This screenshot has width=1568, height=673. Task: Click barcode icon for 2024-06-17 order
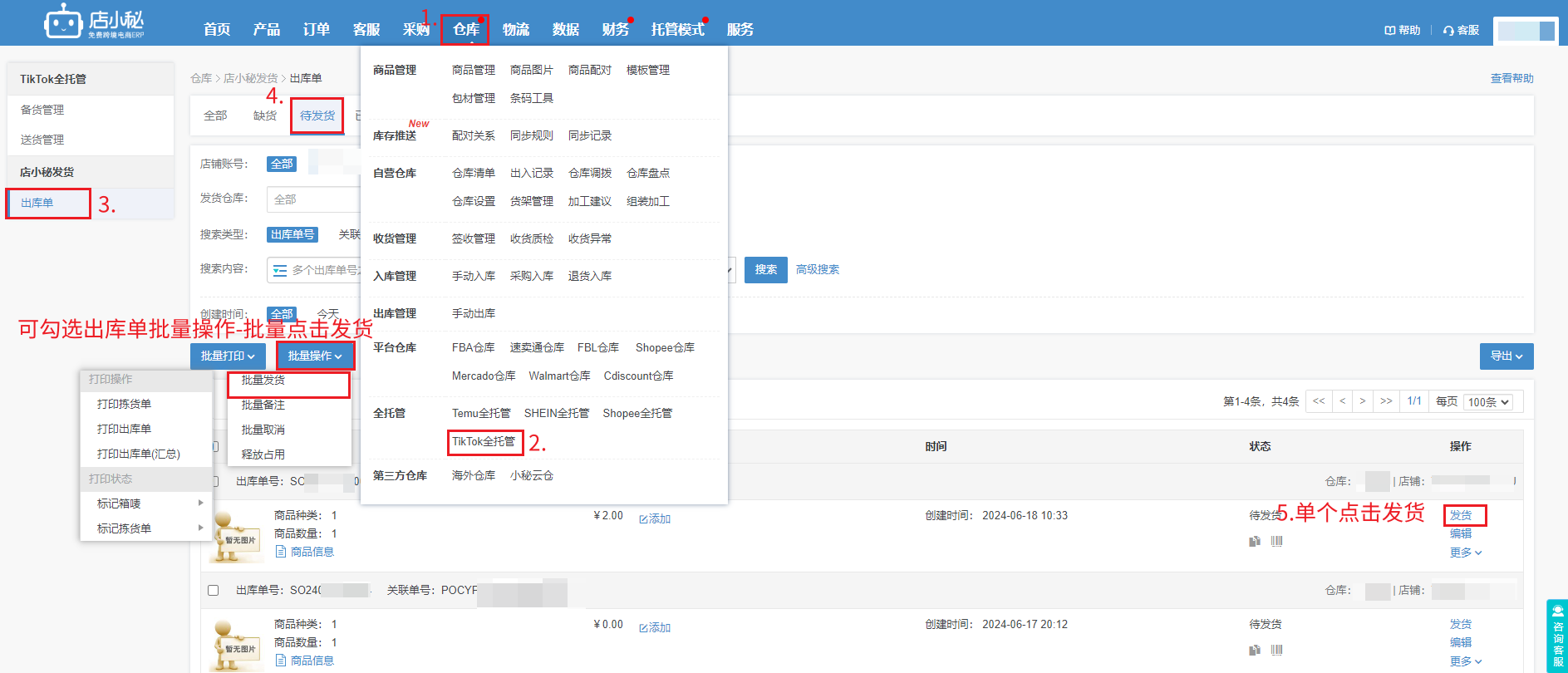(1277, 650)
